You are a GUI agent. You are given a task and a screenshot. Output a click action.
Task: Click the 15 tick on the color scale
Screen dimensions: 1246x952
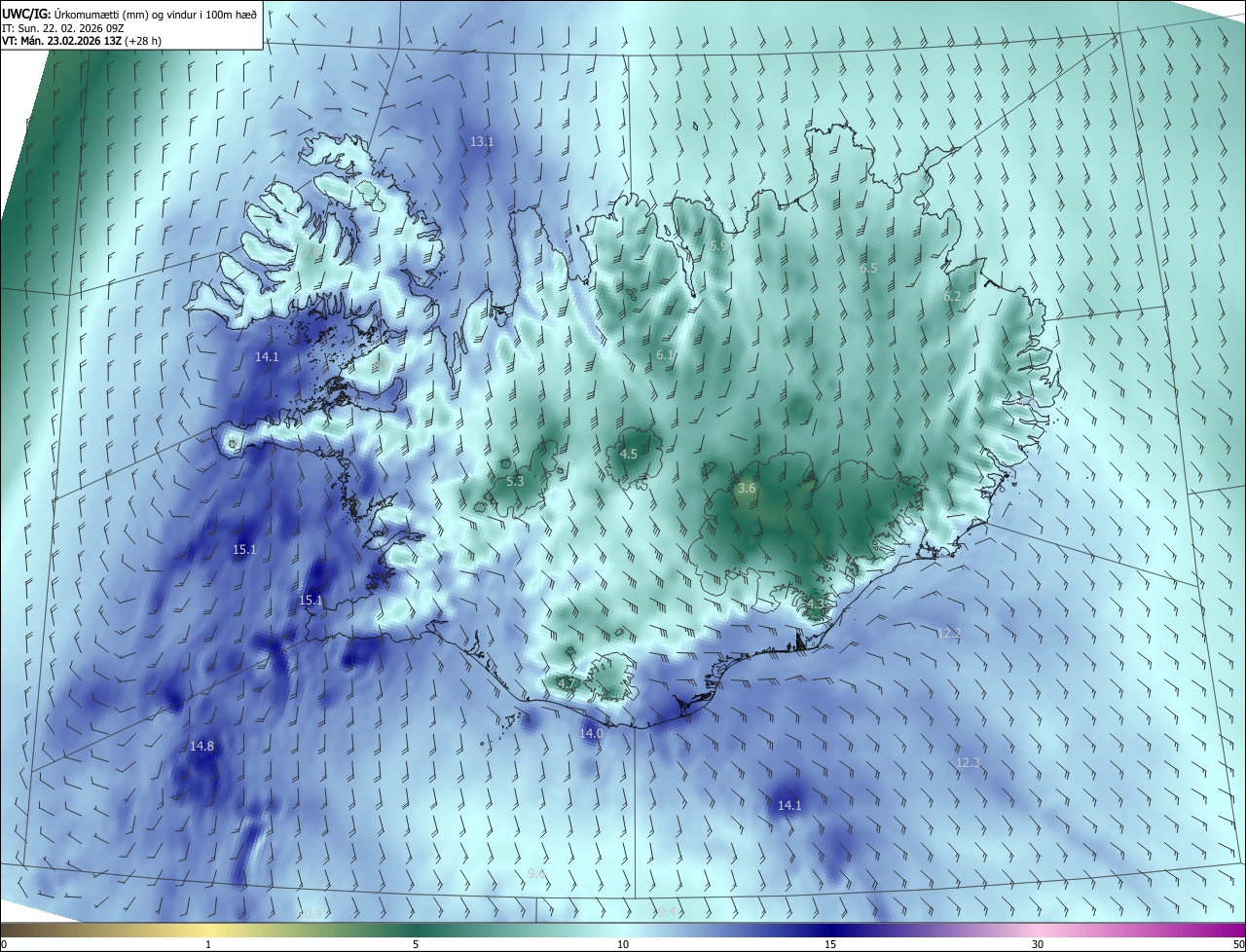(x=830, y=945)
